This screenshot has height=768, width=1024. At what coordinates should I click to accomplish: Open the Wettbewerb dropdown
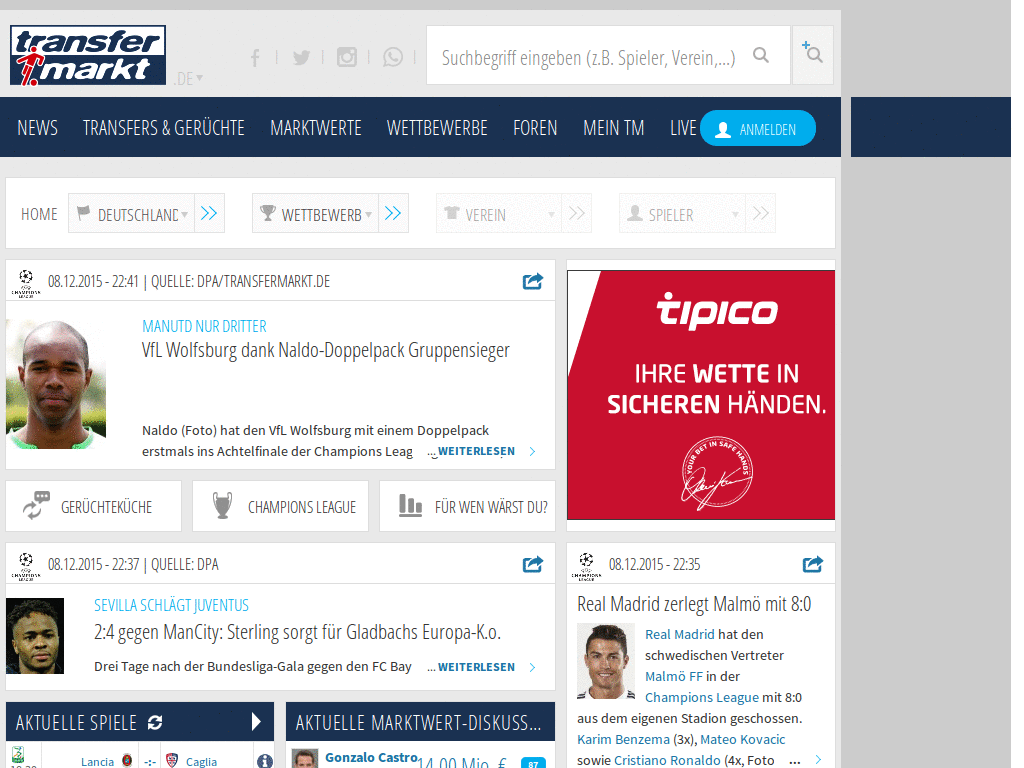315,214
